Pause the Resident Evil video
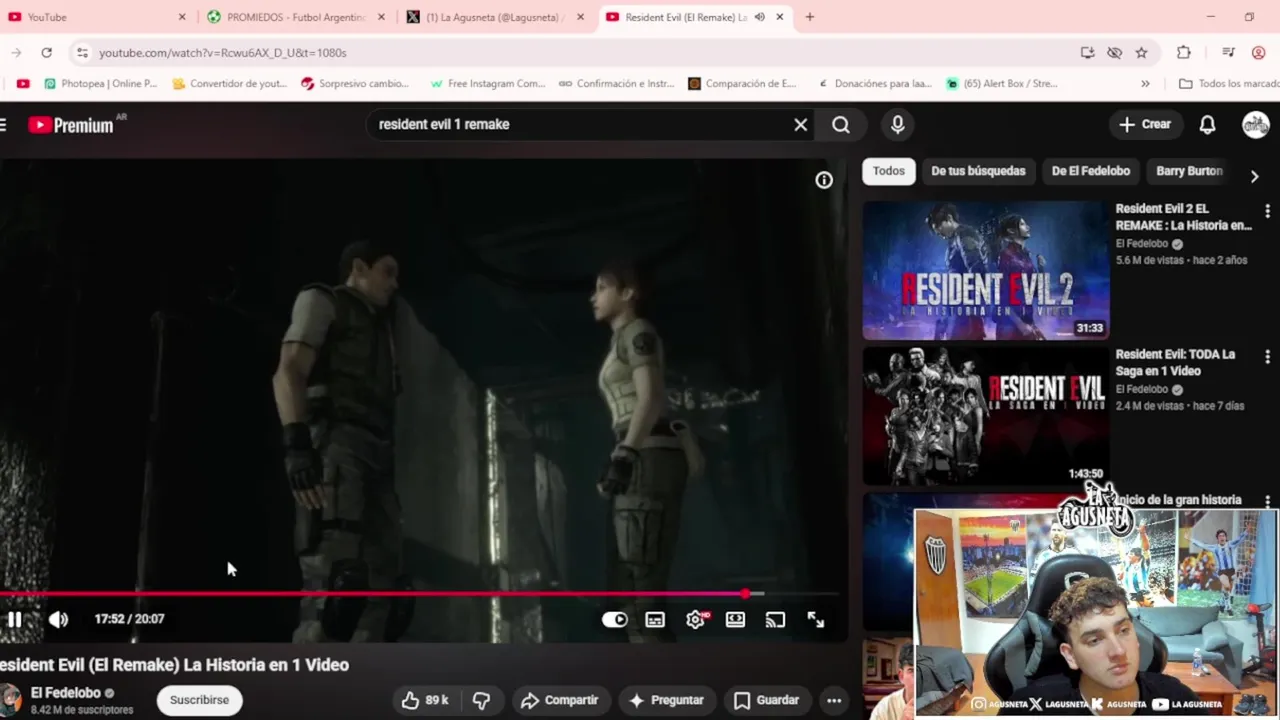The width and height of the screenshot is (1280, 720). coord(14,619)
